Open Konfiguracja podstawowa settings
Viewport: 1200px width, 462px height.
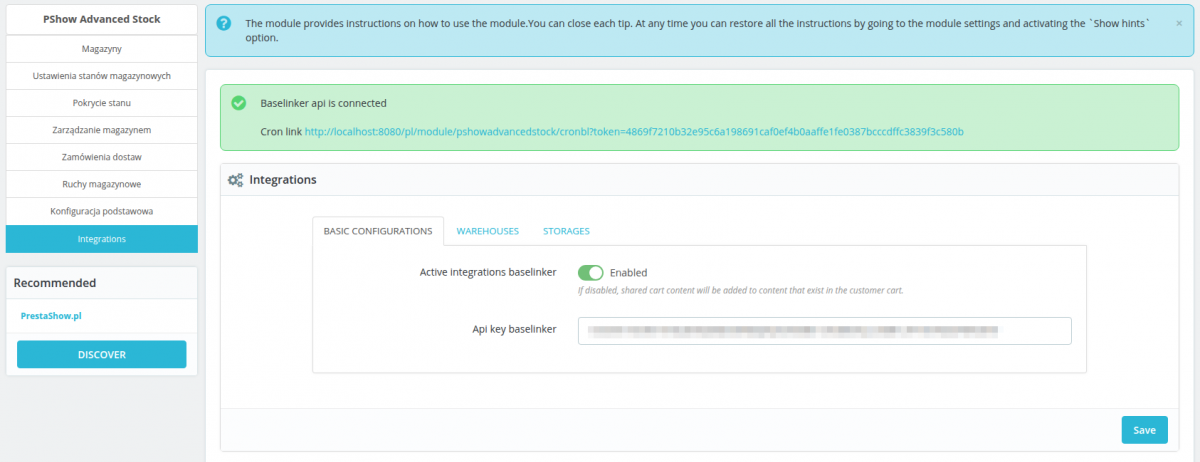point(102,211)
